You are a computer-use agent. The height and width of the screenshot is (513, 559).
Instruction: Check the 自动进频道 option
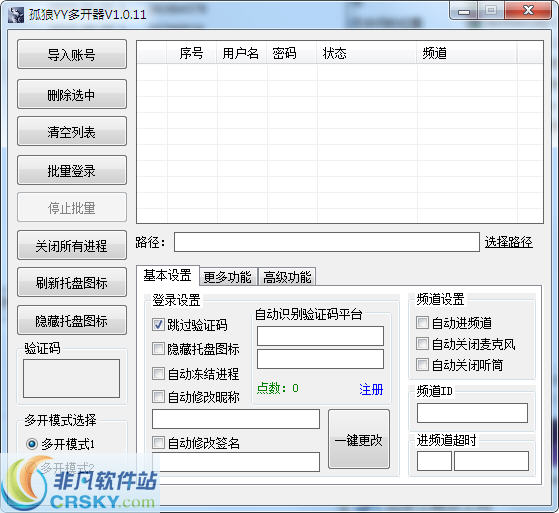click(x=422, y=323)
